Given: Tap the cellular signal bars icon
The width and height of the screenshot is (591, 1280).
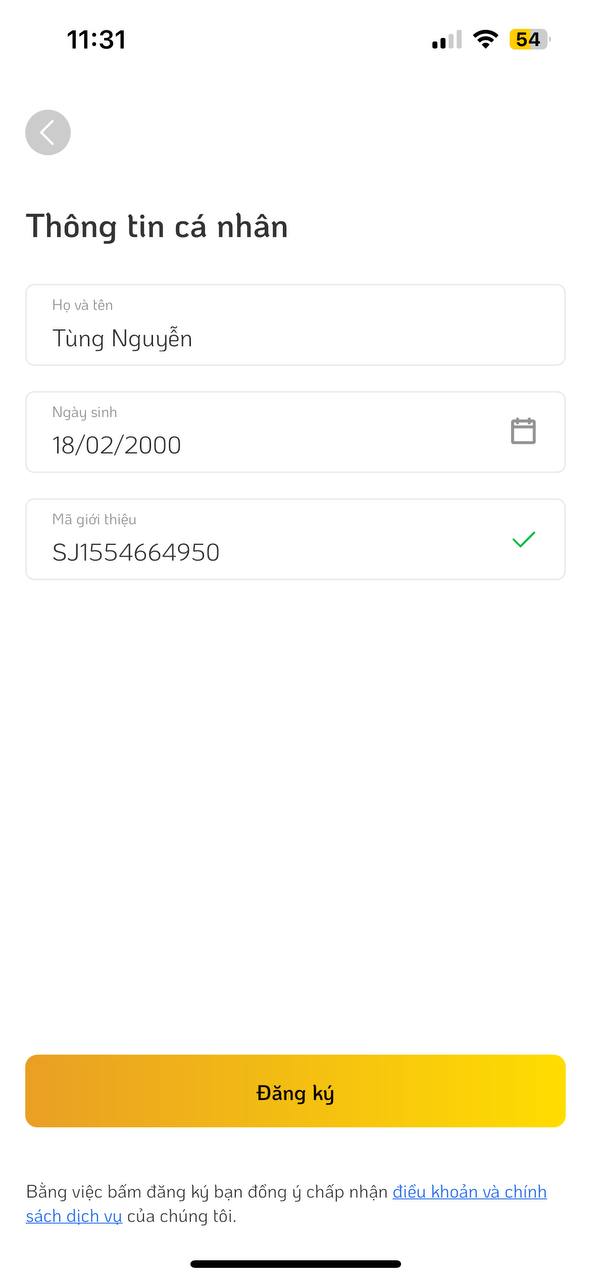Looking at the screenshot, I should point(447,40).
